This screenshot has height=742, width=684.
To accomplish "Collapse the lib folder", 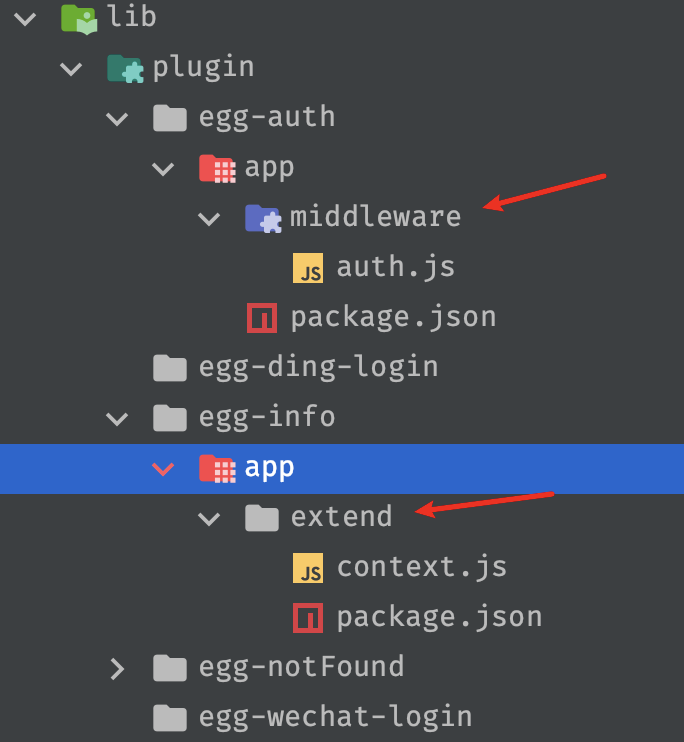I will click(27, 17).
